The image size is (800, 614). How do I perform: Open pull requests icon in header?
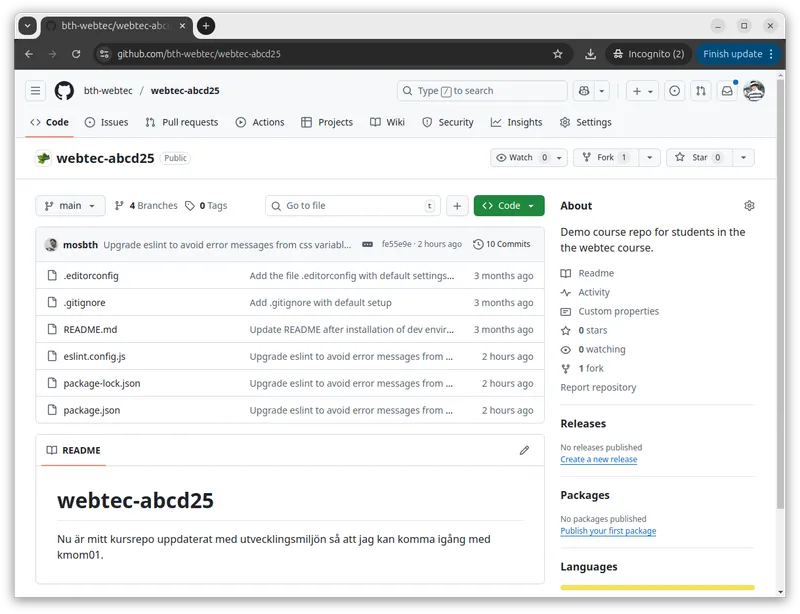[701, 91]
